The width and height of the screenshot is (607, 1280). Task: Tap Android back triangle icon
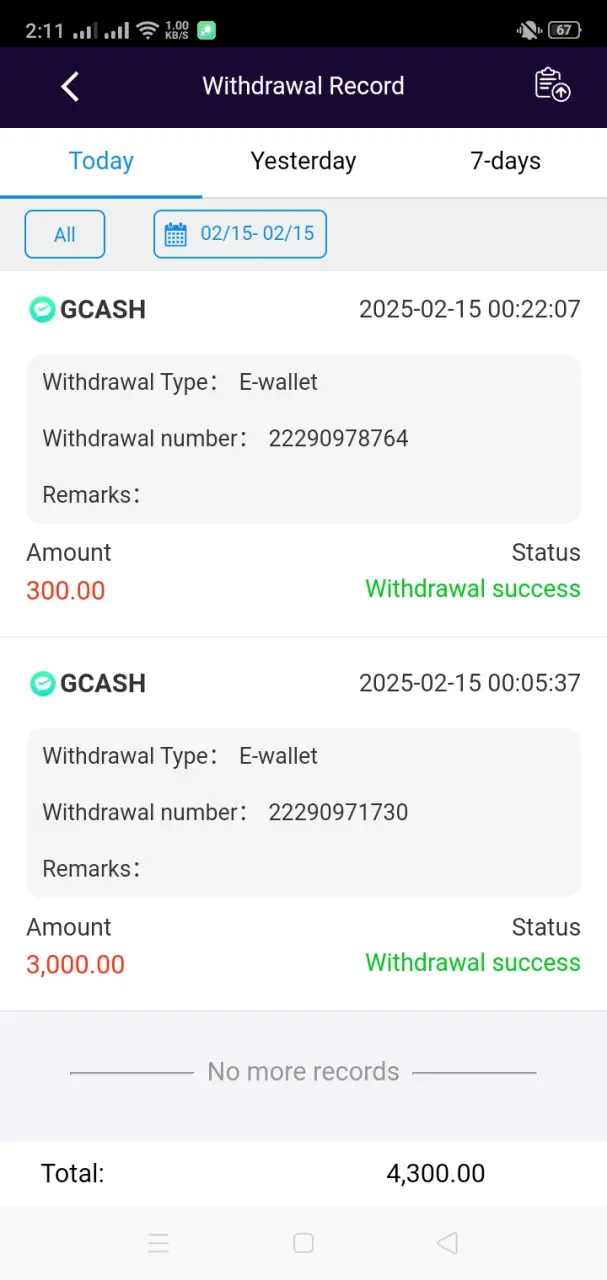tap(447, 1243)
